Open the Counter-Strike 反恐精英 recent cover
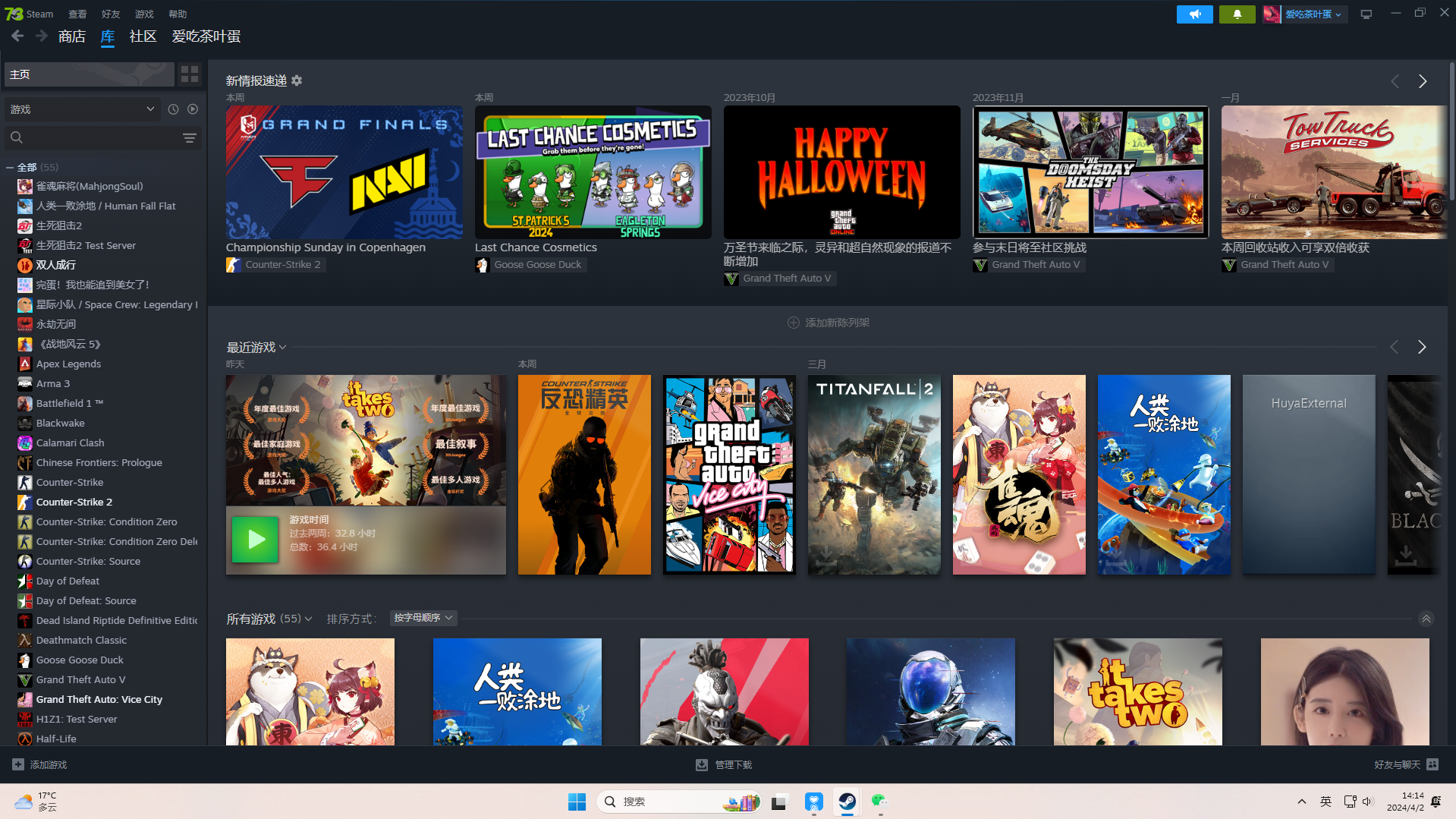This screenshot has height=819, width=1456. click(x=584, y=474)
